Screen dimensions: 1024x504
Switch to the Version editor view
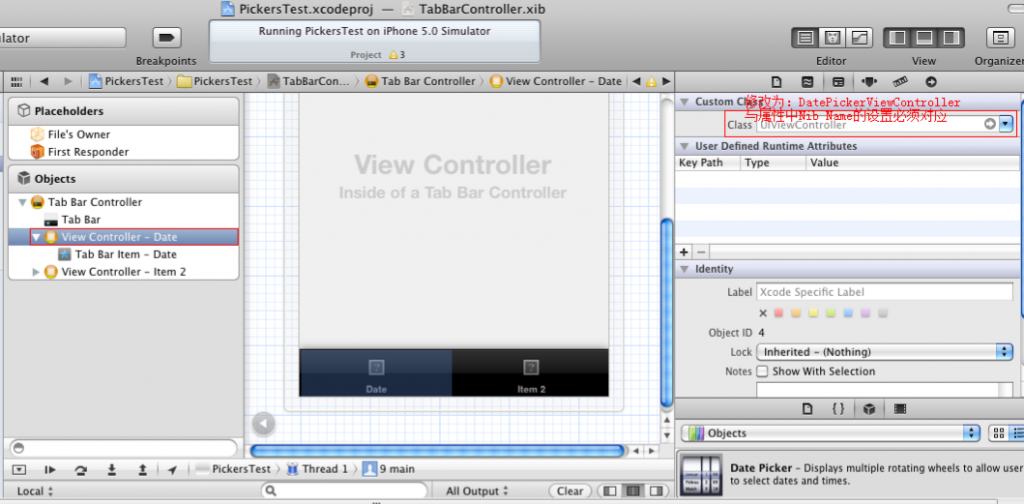[859, 38]
